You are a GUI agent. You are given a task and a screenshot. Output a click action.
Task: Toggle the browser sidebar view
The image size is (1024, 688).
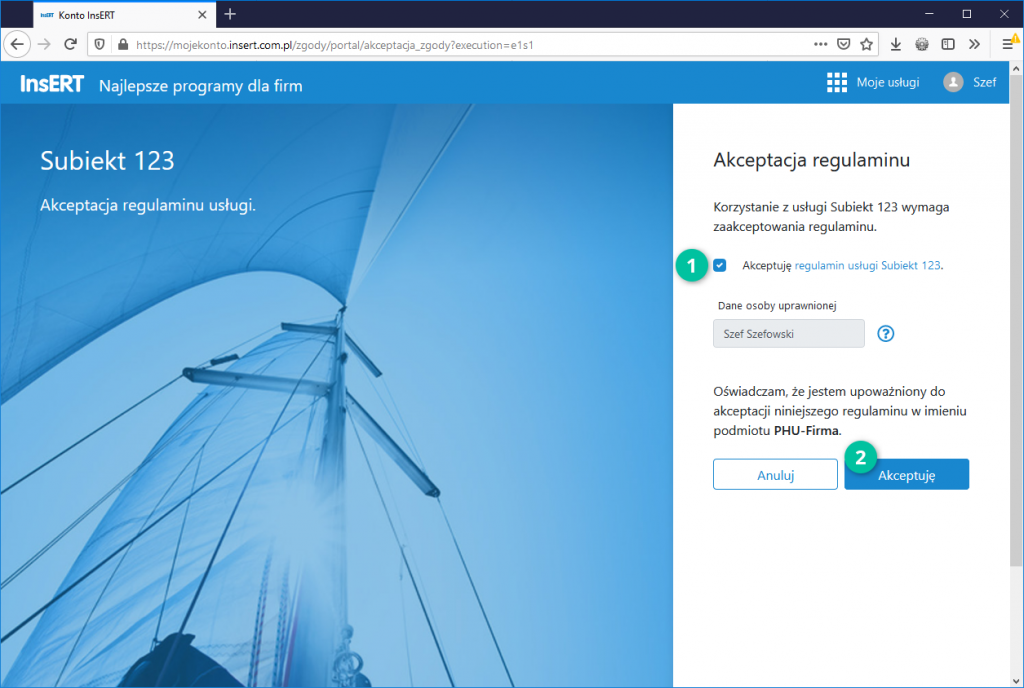click(948, 44)
